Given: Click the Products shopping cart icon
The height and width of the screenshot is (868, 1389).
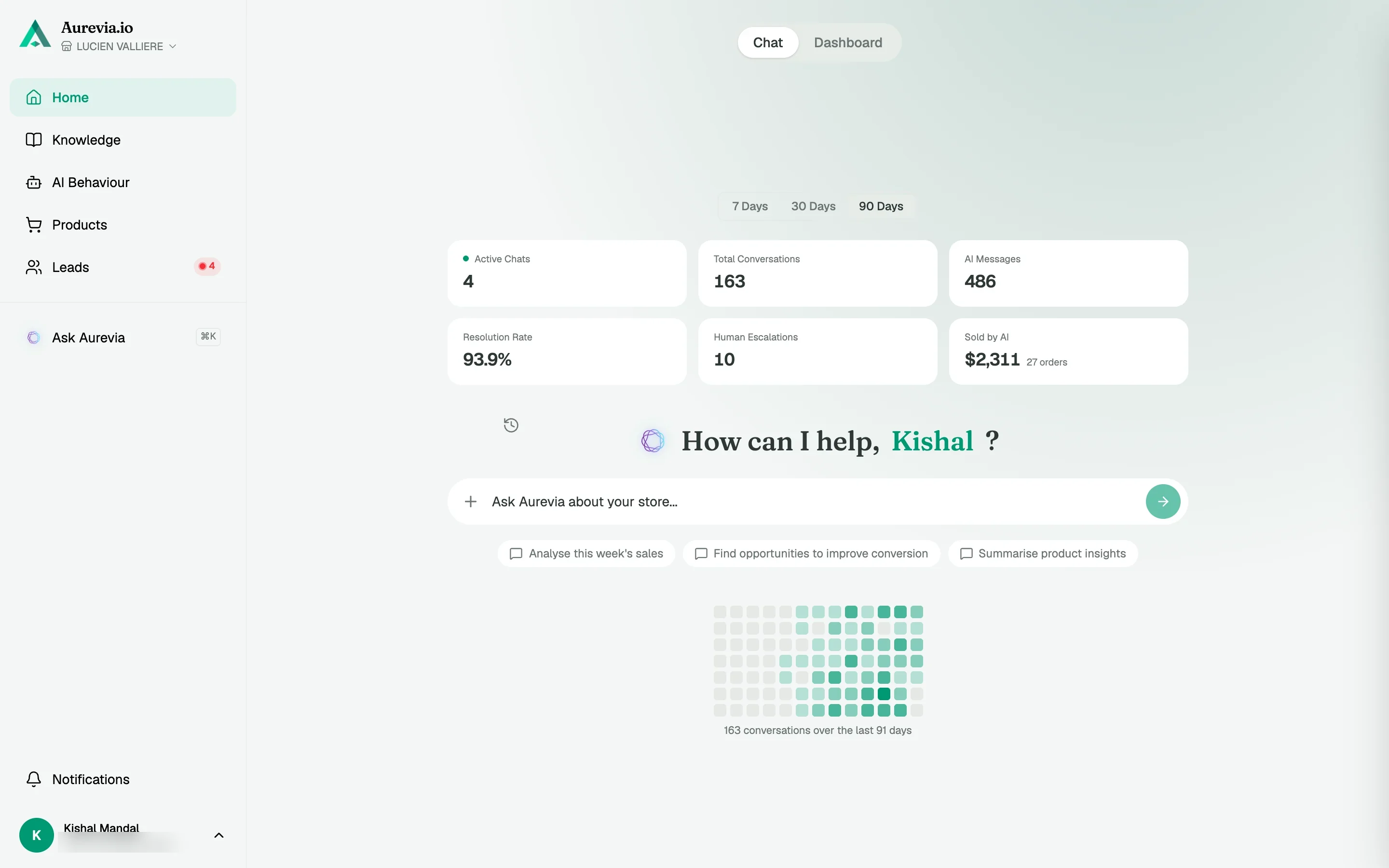Looking at the screenshot, I should [34, 225].
